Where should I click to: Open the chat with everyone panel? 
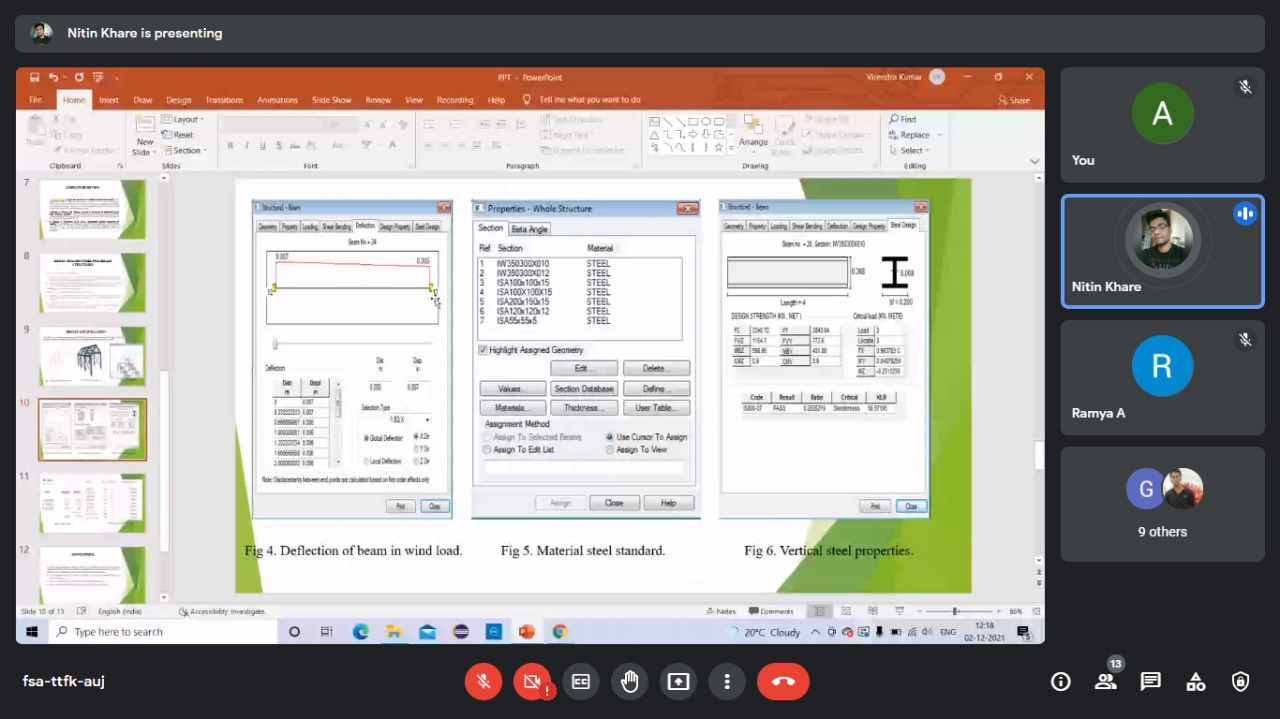coord(1151,682)
